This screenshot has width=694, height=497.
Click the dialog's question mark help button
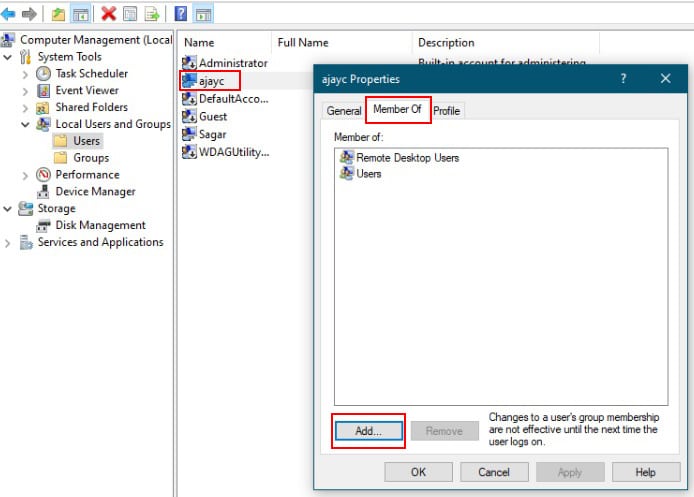pos(623,79)
